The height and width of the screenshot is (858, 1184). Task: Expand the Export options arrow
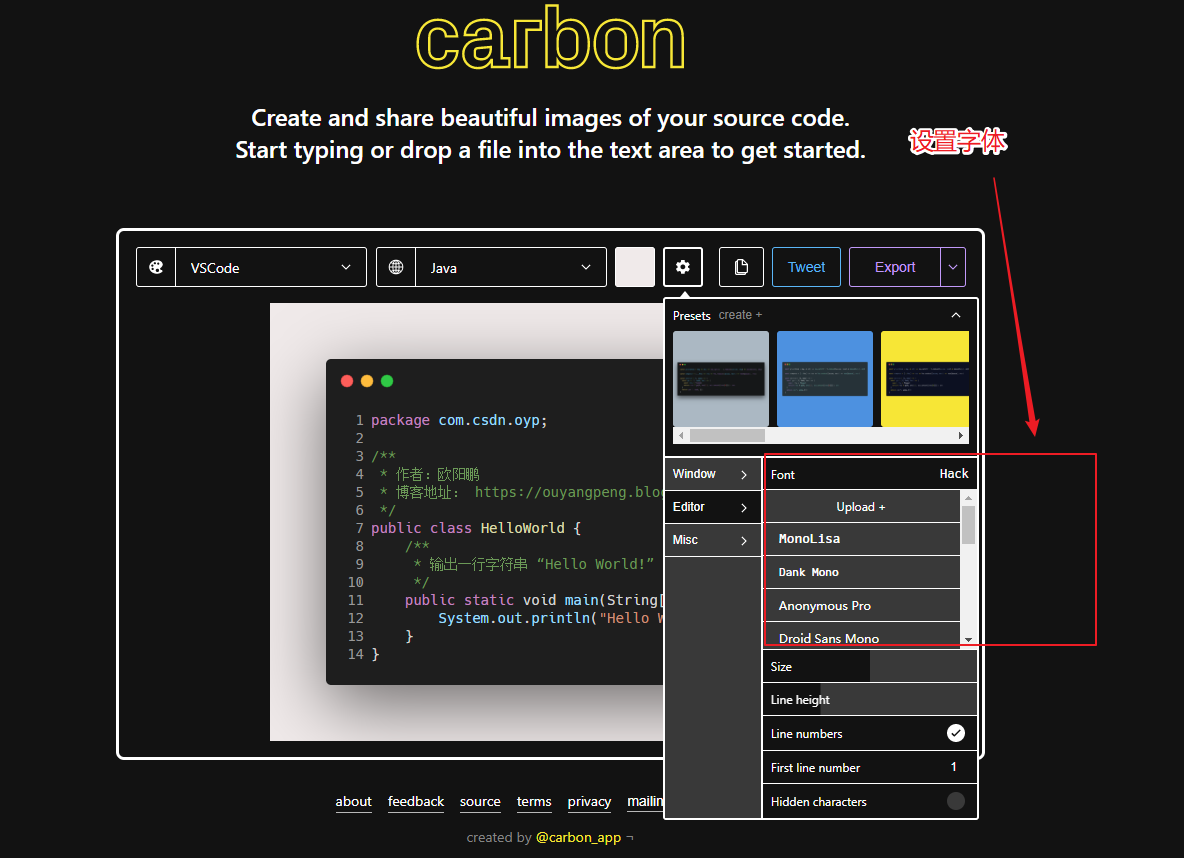953,267
